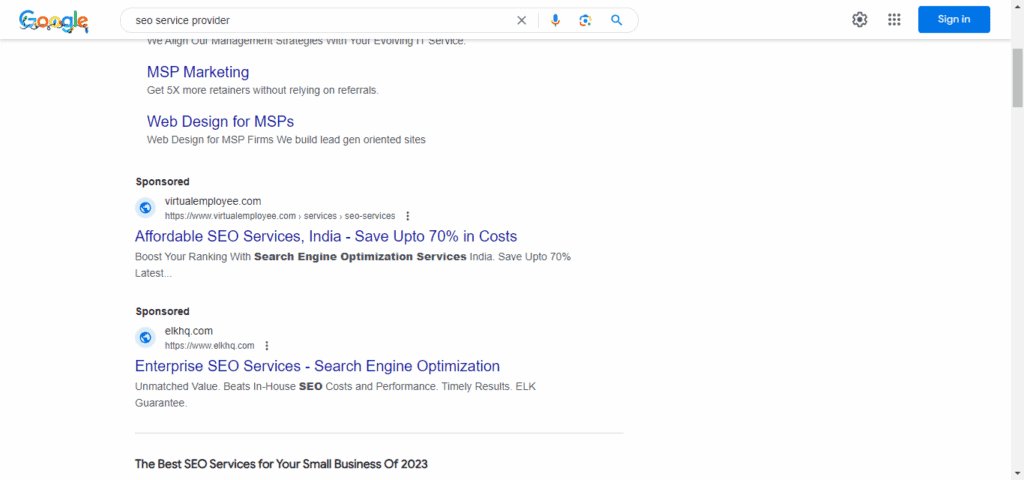The image size is (1024, 480).
Task: Click 'Web Design for MSP Firms' description text
Action: 286,140
